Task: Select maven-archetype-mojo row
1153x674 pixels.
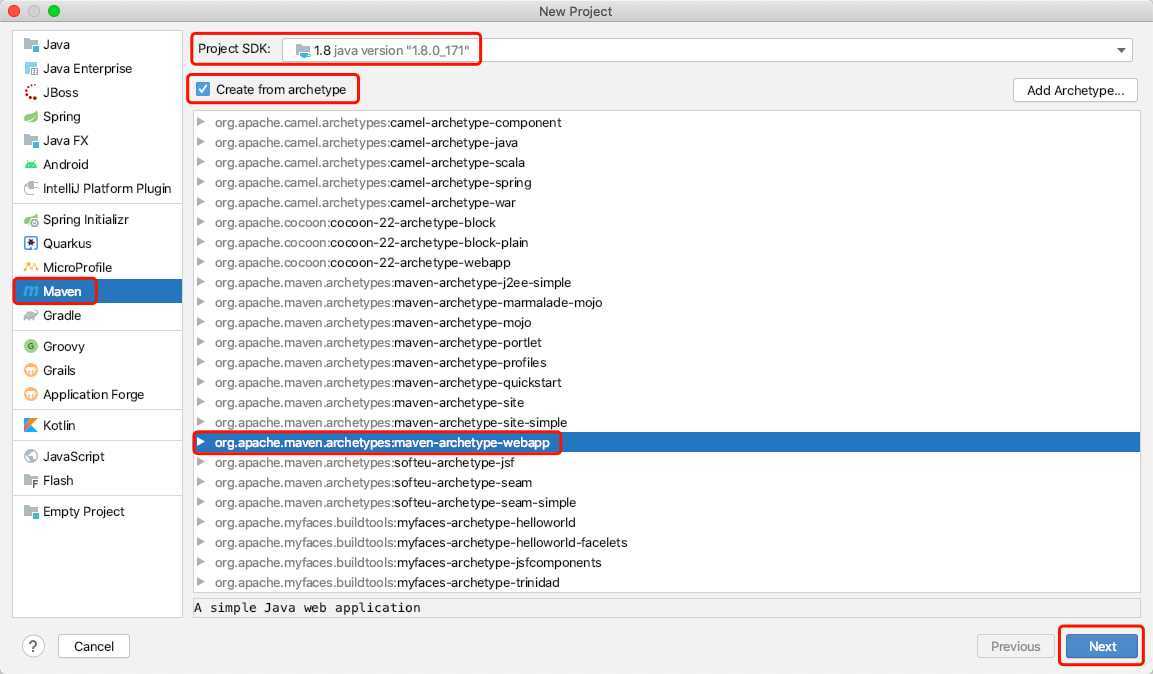Action: click(667, 323)
